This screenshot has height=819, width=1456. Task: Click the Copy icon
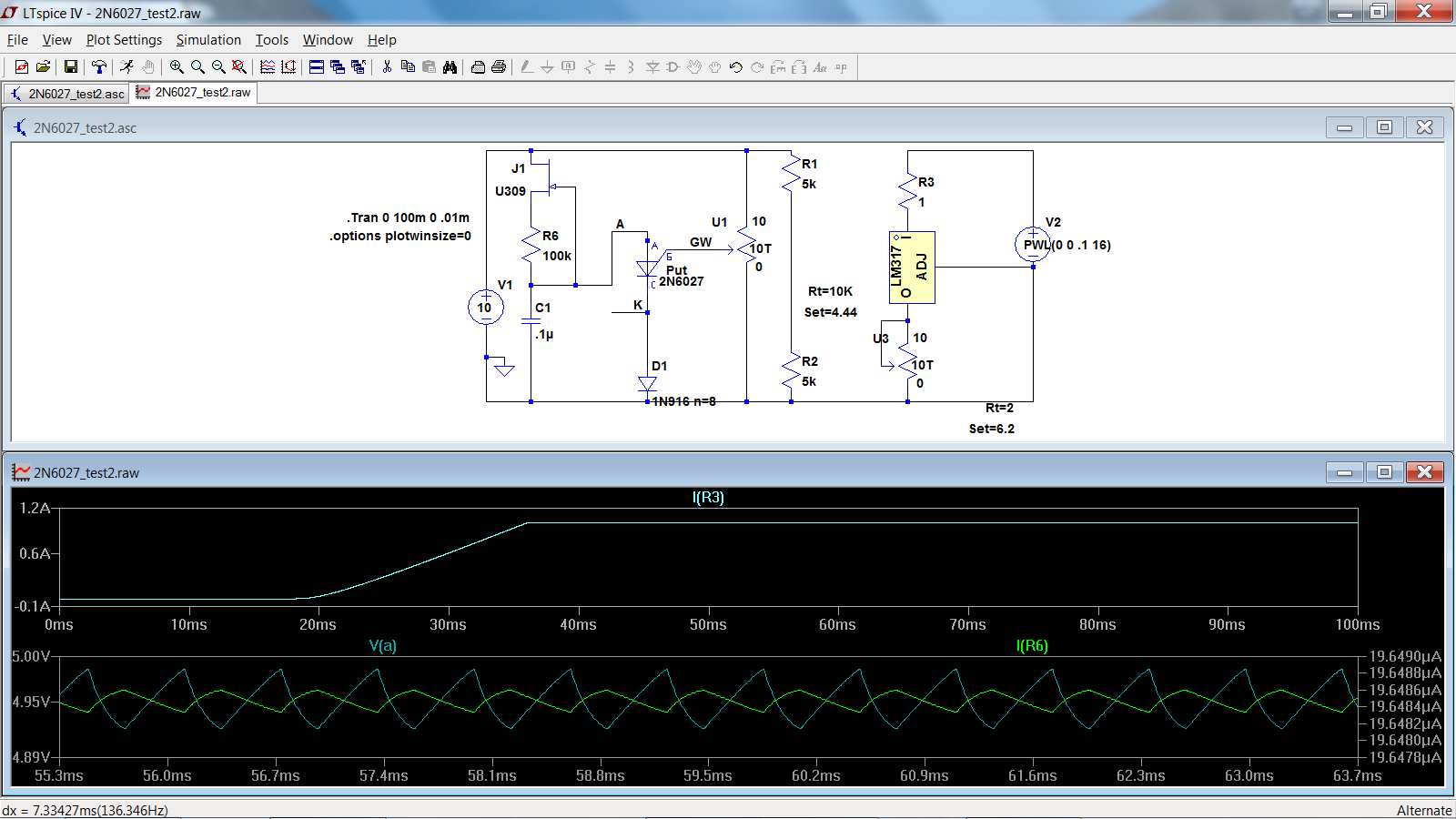[x=408, y=67]
